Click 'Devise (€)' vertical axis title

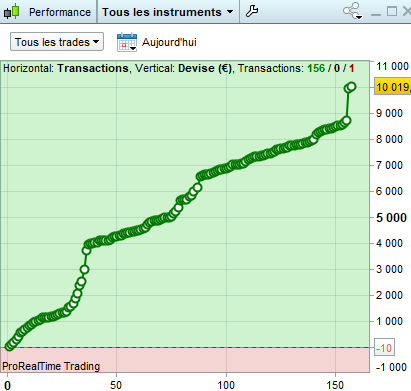205,68
